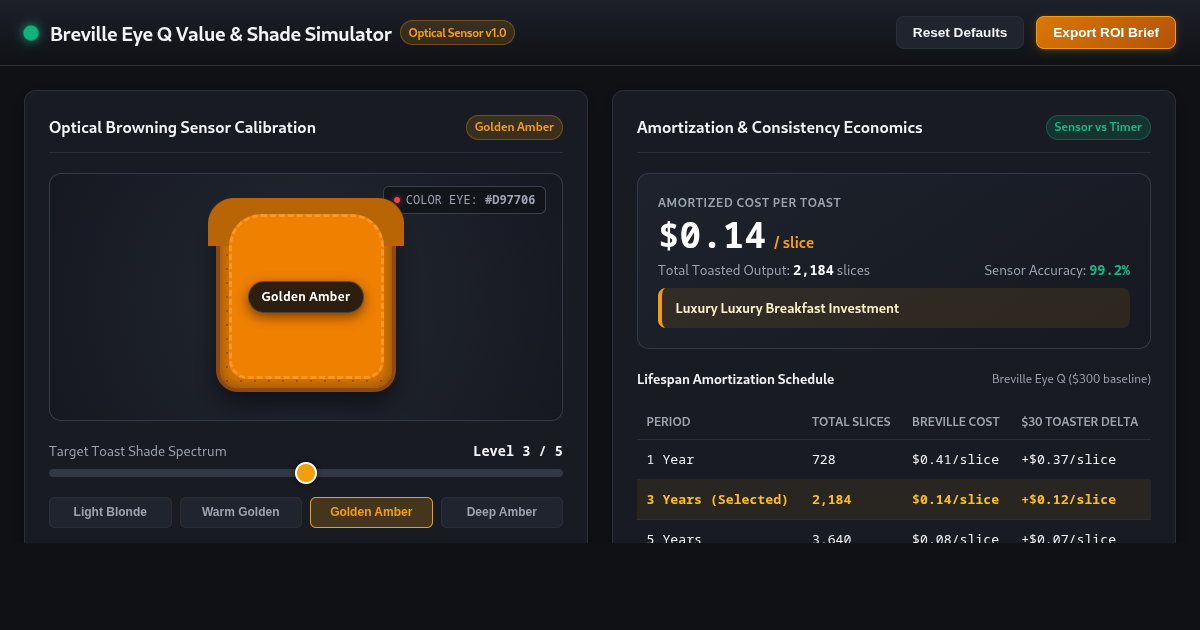Click the Luxury Luxury Breakfast Investment banner

click(x=894, y=308)
